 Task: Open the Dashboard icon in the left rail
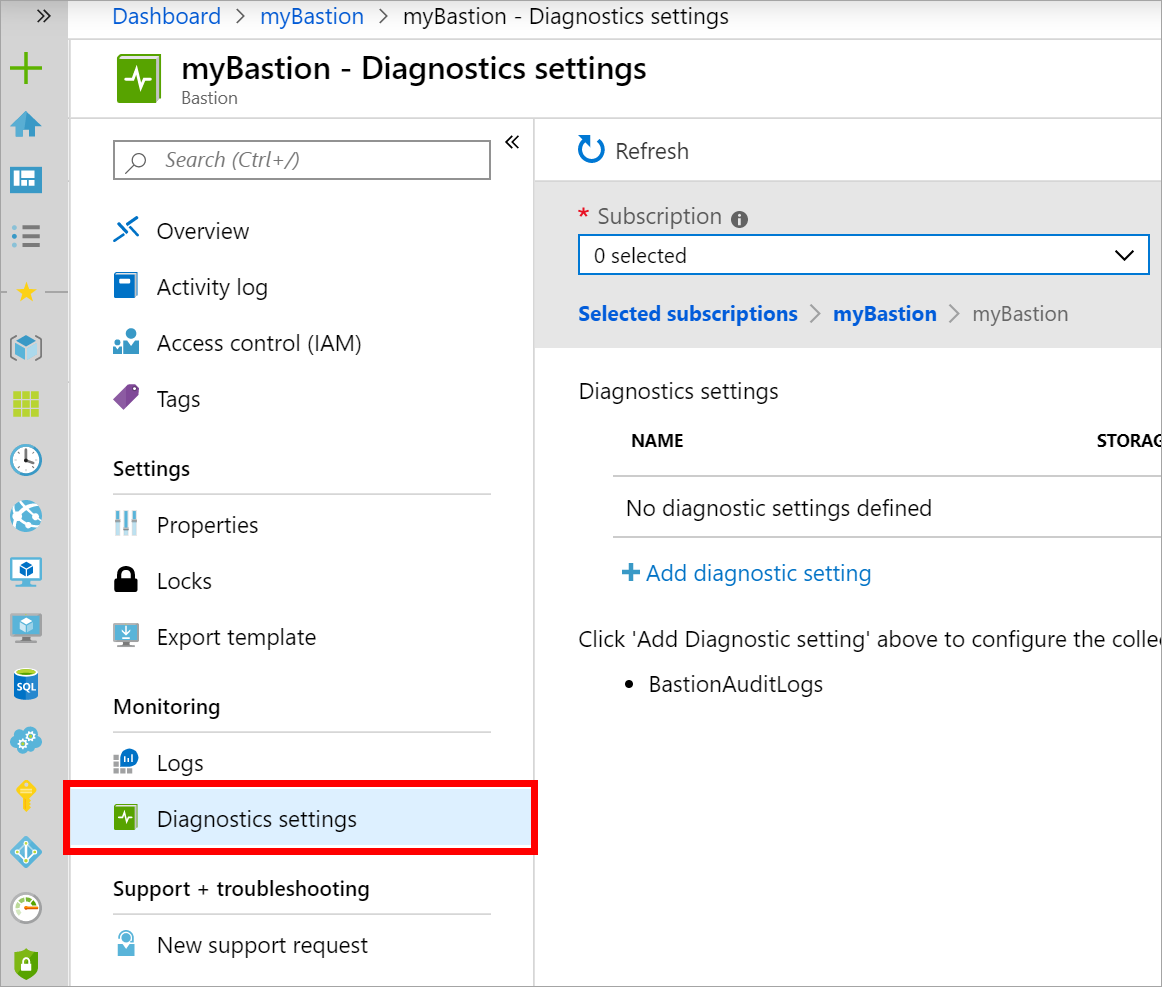[25, 180]
